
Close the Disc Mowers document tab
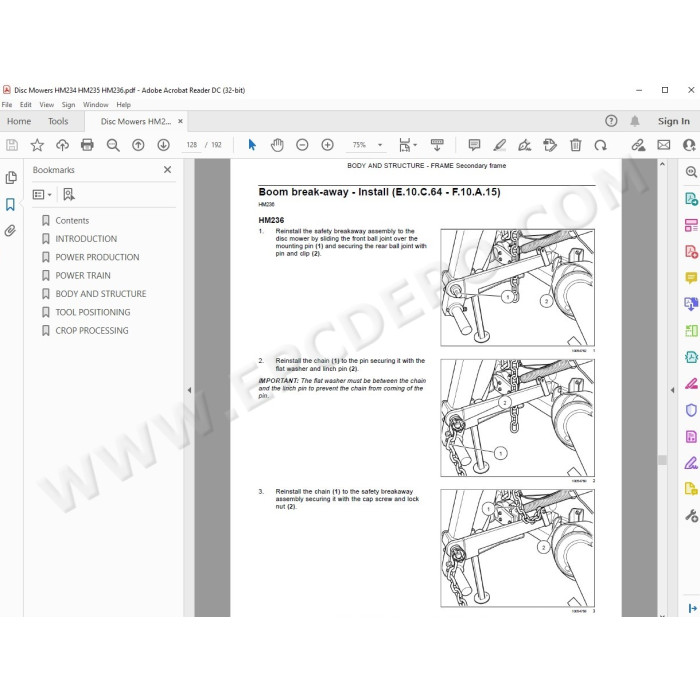pyautogui.click(x=180, y=121)
